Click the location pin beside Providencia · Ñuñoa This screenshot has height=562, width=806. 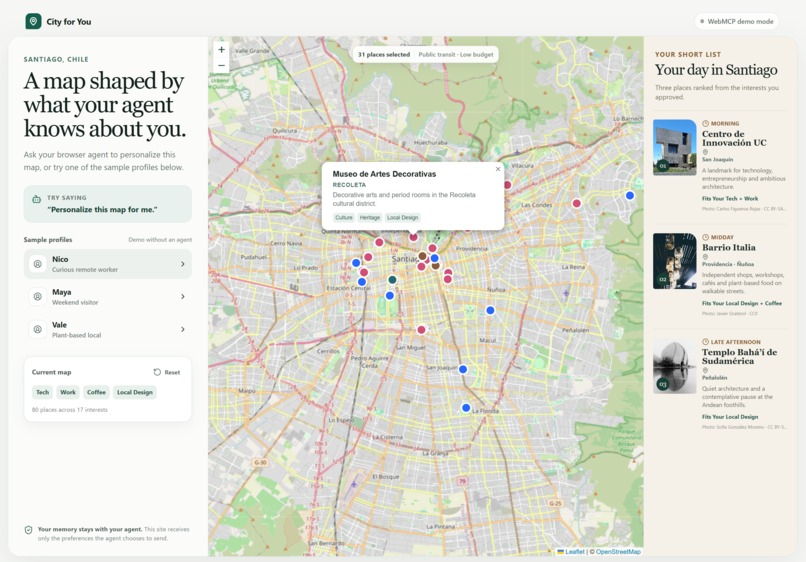pyautogui.click(x=705, y=257)
